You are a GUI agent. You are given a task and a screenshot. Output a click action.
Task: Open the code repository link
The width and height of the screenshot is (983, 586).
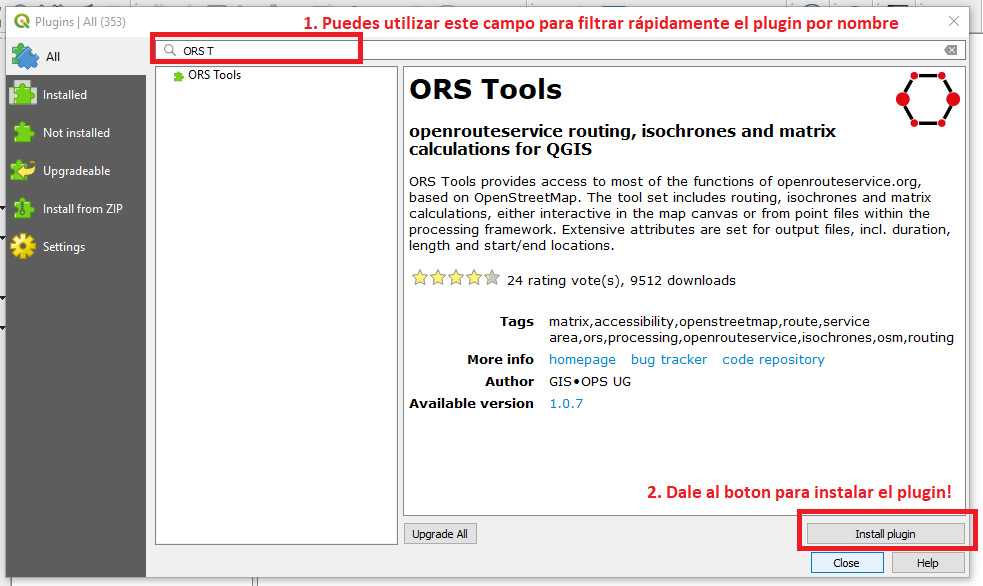(x=774, y=360)
